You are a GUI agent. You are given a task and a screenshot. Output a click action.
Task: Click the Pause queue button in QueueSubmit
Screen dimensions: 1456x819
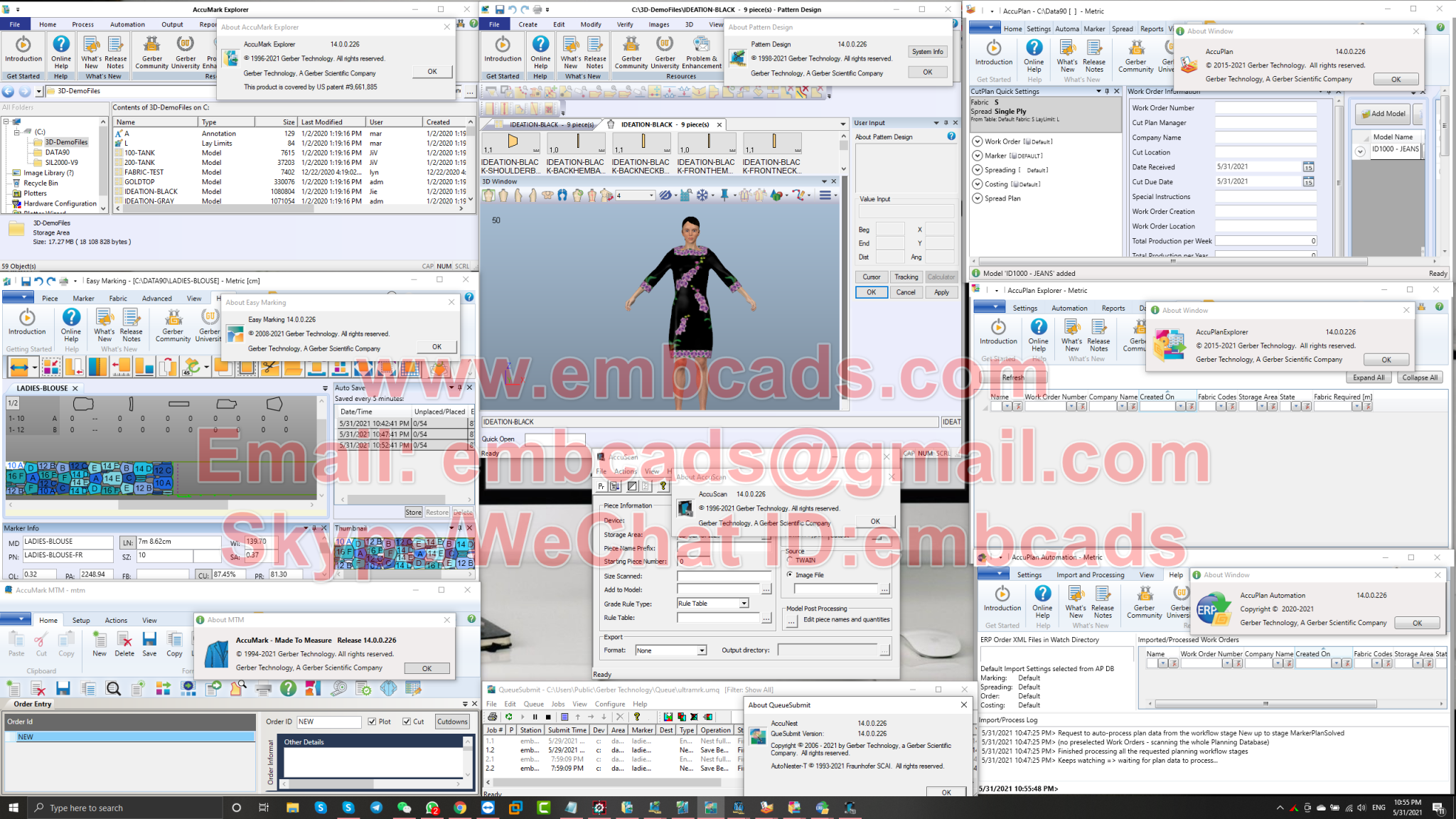[535, 717]
